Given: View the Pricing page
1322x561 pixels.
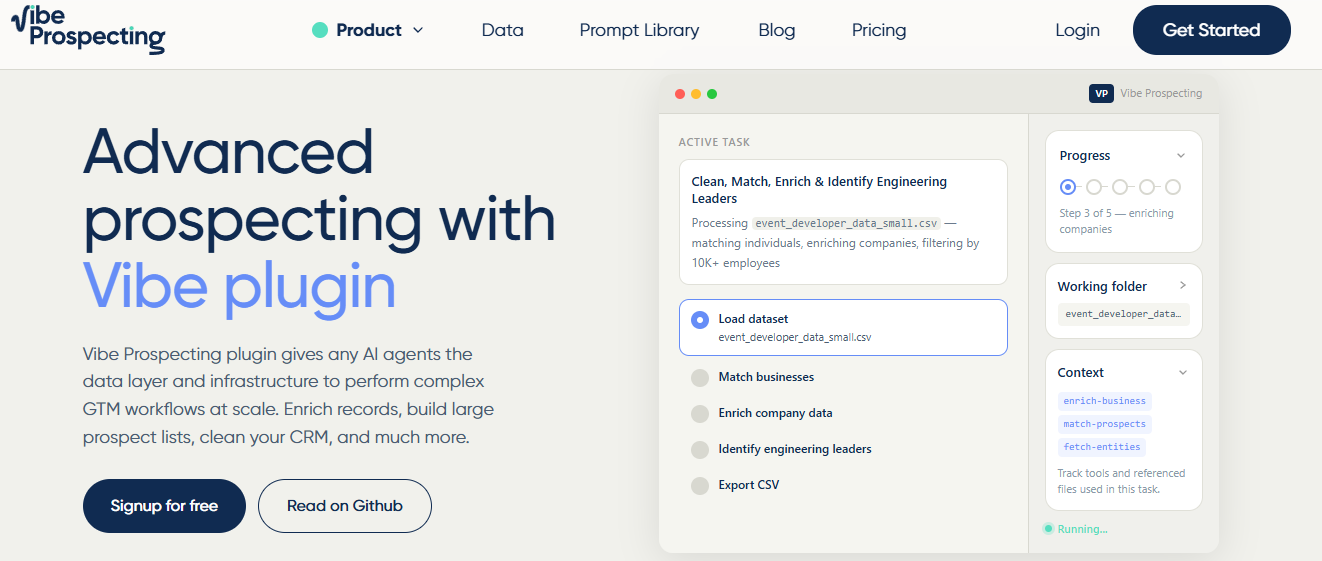Looking at the screenshot, I should (x=879, y=30).
